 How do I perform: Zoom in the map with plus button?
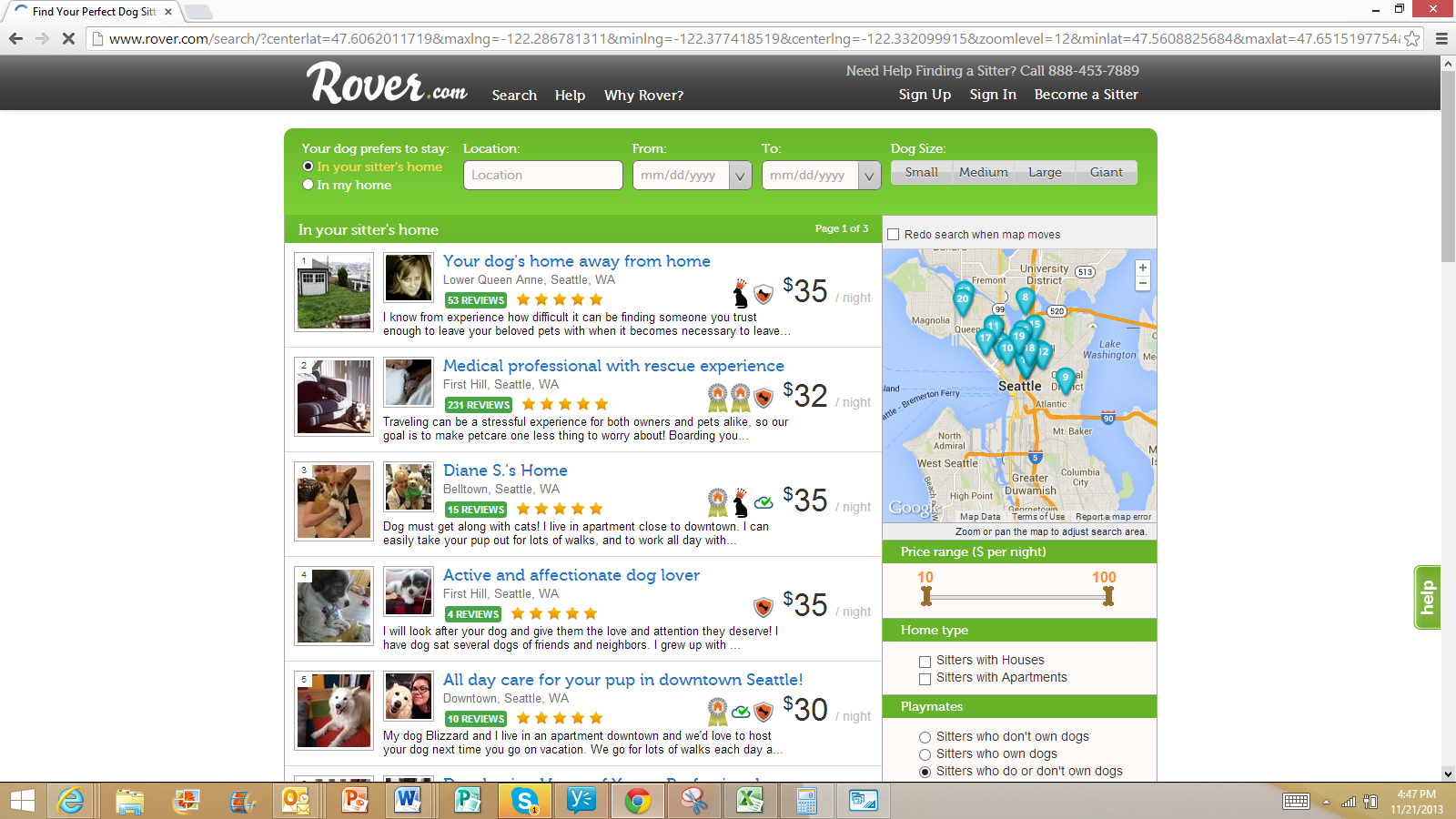click(x=1143, y=268)
